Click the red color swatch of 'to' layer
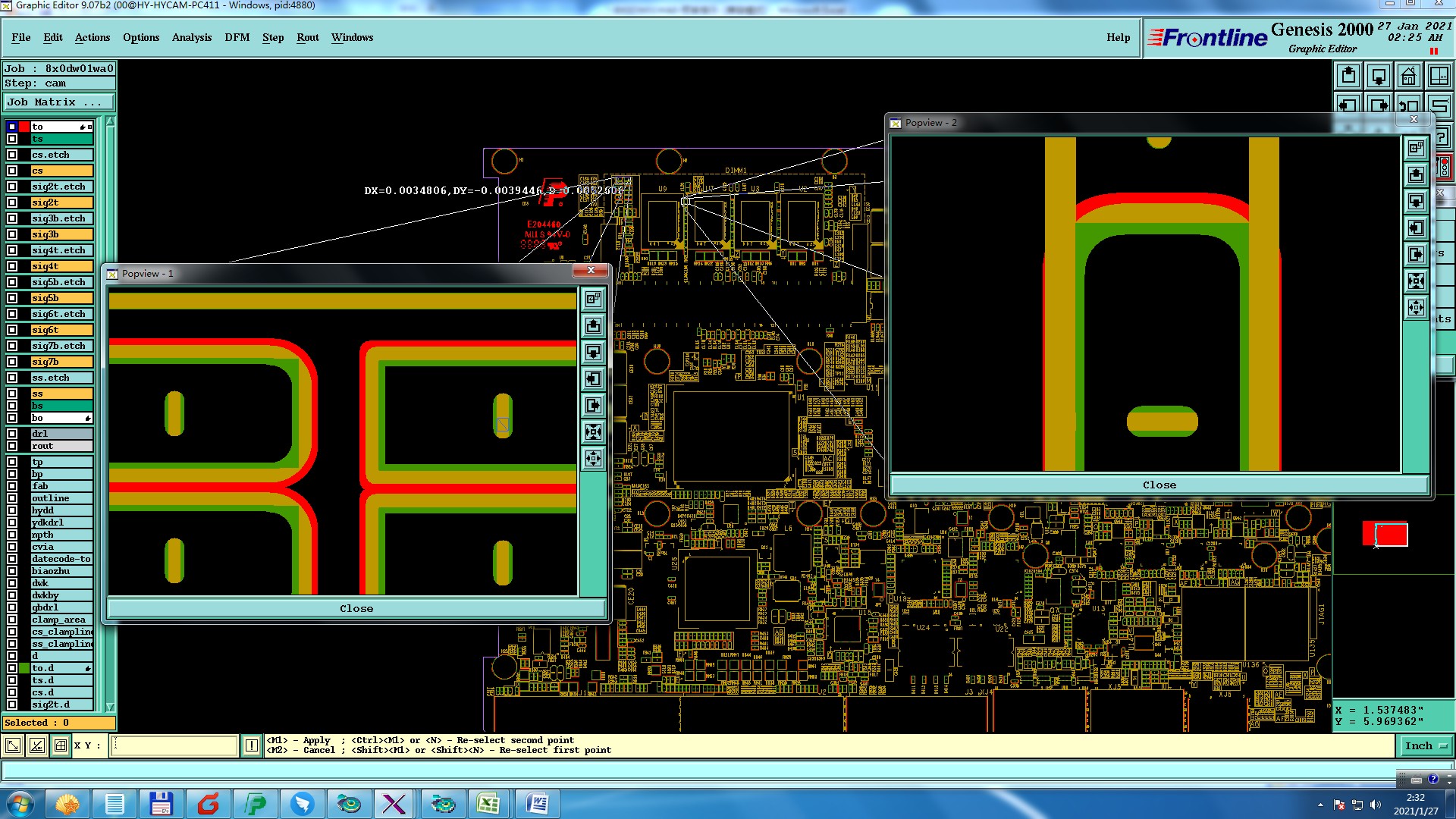The image size is (1456, 819). (x=24, y=127)
